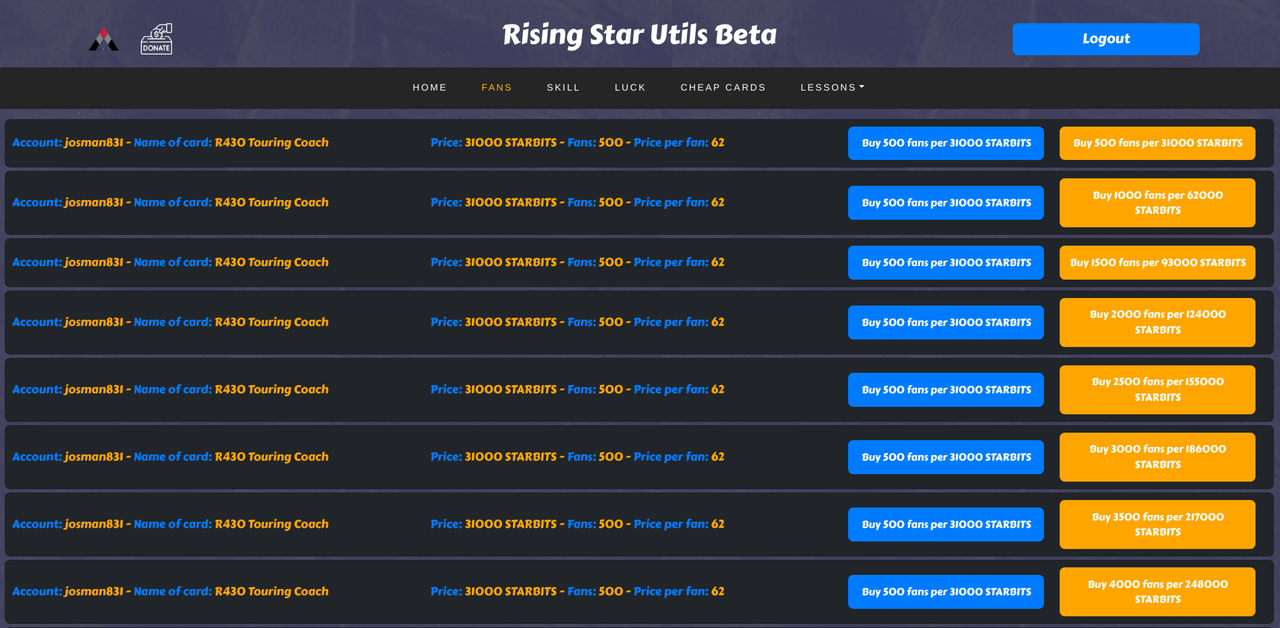Open the Skill page
1280x628 pixels.
(563, 87)
